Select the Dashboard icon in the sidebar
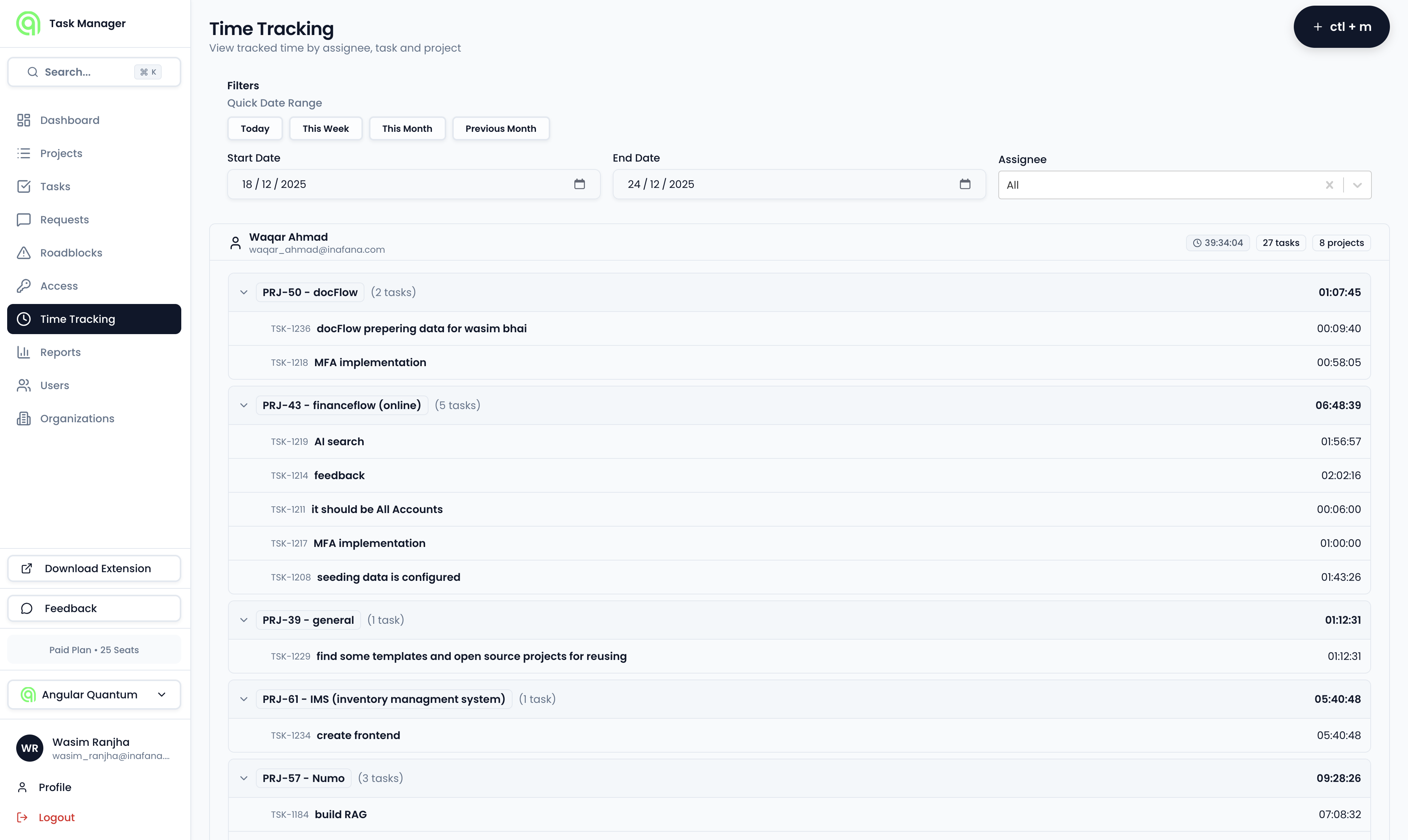The width and height of the screenshot is (1408, 840). [23, 120]
